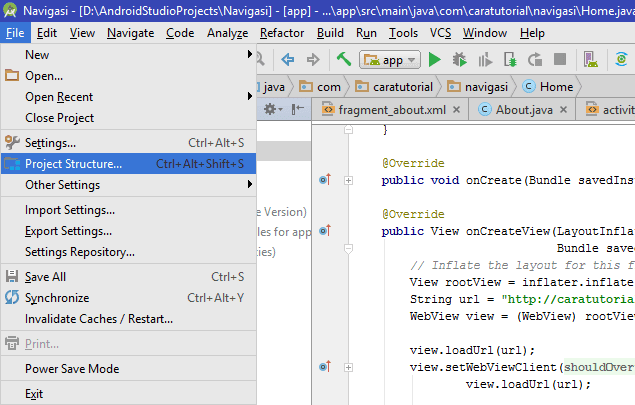Click the Synchronize refresh icon in menu
The width and height of the screenshot is (635, 405).
tap(12, 297)
